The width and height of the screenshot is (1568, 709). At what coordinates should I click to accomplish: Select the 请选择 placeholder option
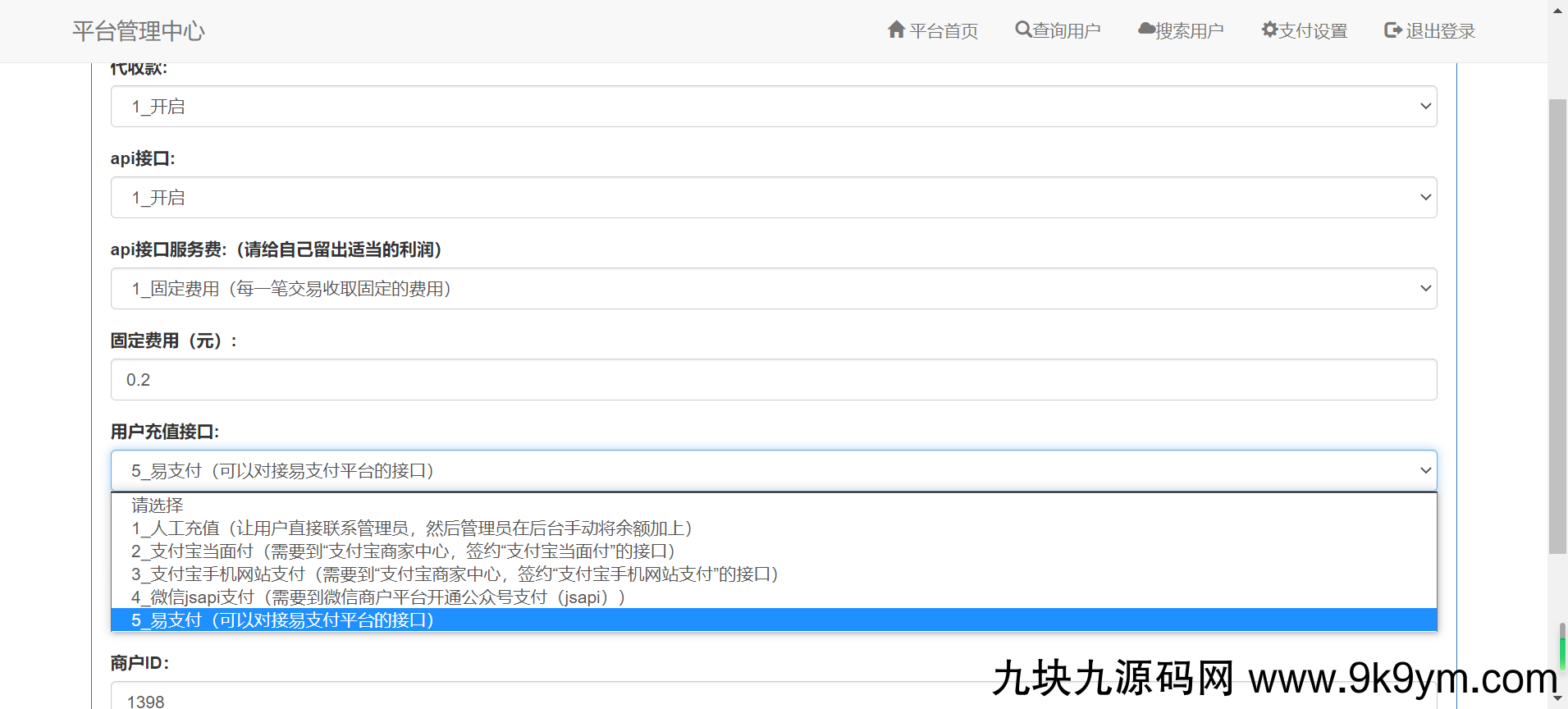(x=158, y=505)
